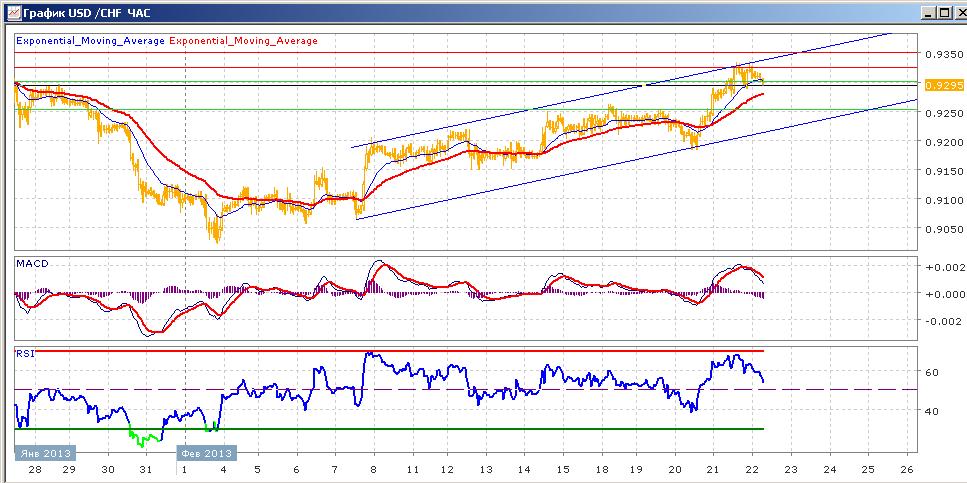
Task: Click date 7 on the time axis
Action: click(x=335, y=468)
